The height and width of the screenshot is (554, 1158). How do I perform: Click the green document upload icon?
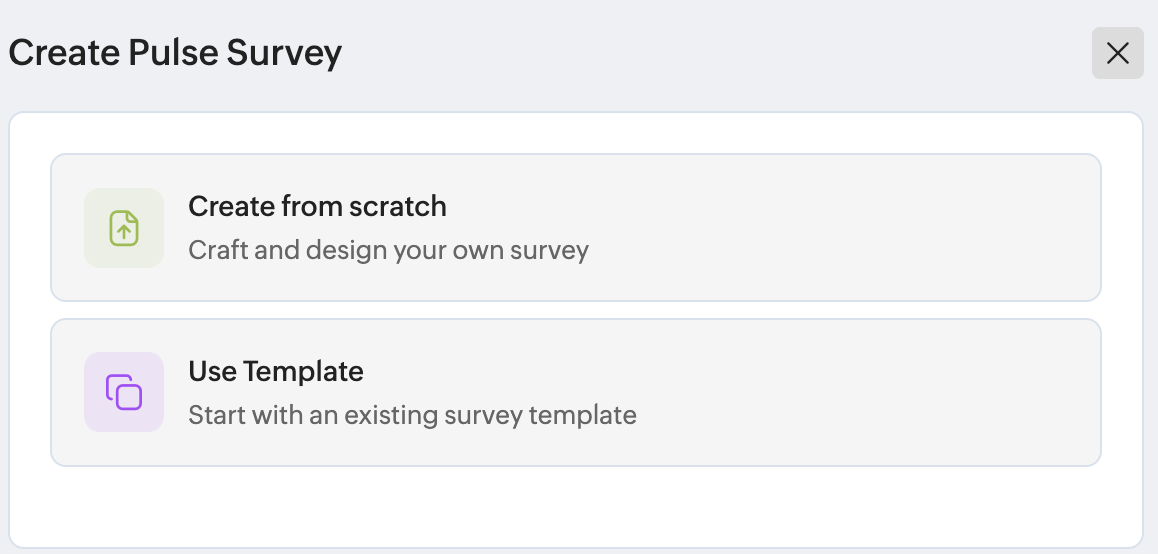[x=124, y=228]
